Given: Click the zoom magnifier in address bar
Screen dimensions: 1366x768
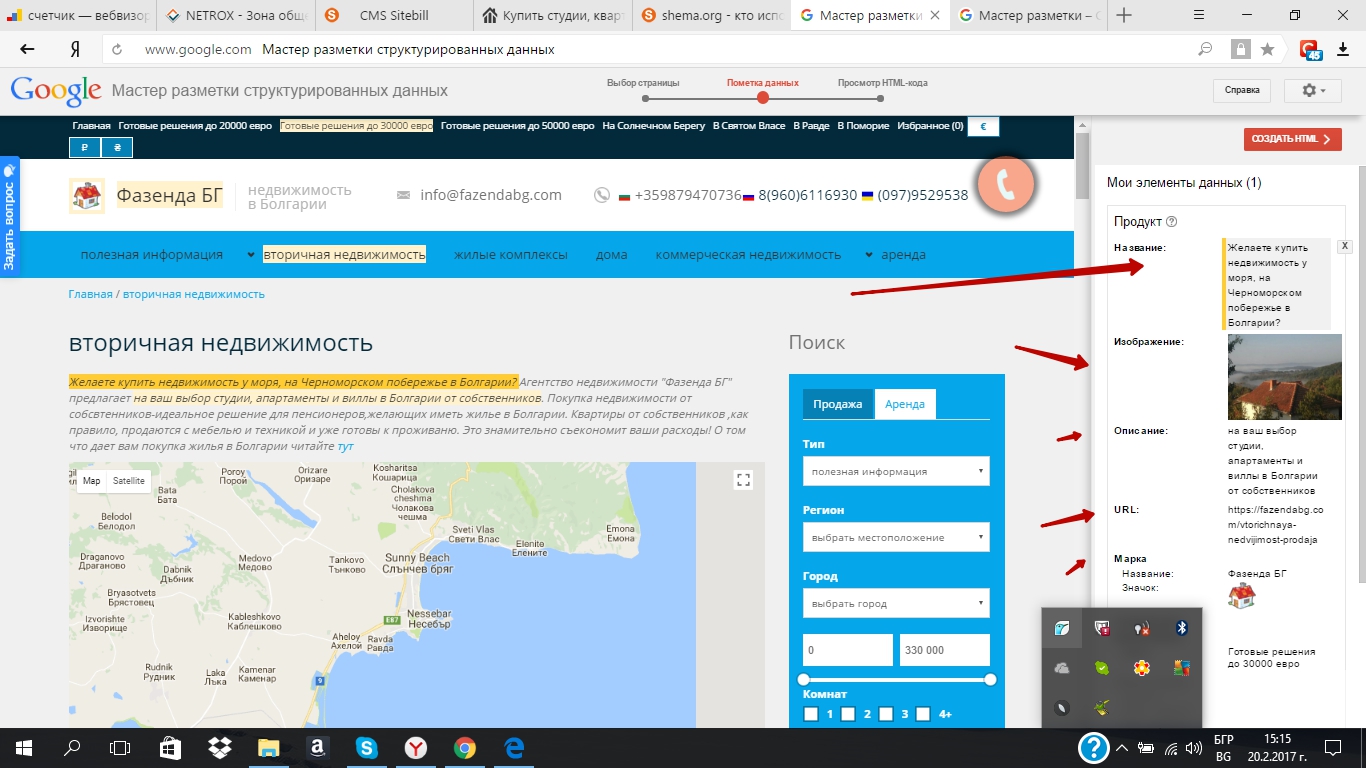Looking at the screenshot, I should (x=1206, y=49).
